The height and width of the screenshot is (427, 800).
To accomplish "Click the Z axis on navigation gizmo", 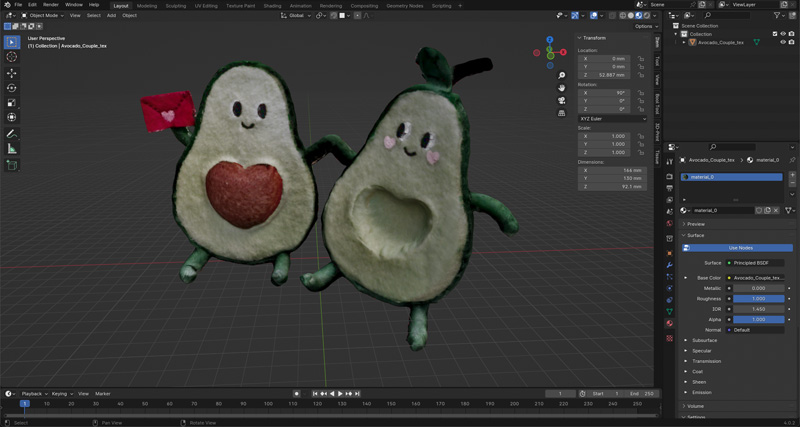I will click(549, 39).
